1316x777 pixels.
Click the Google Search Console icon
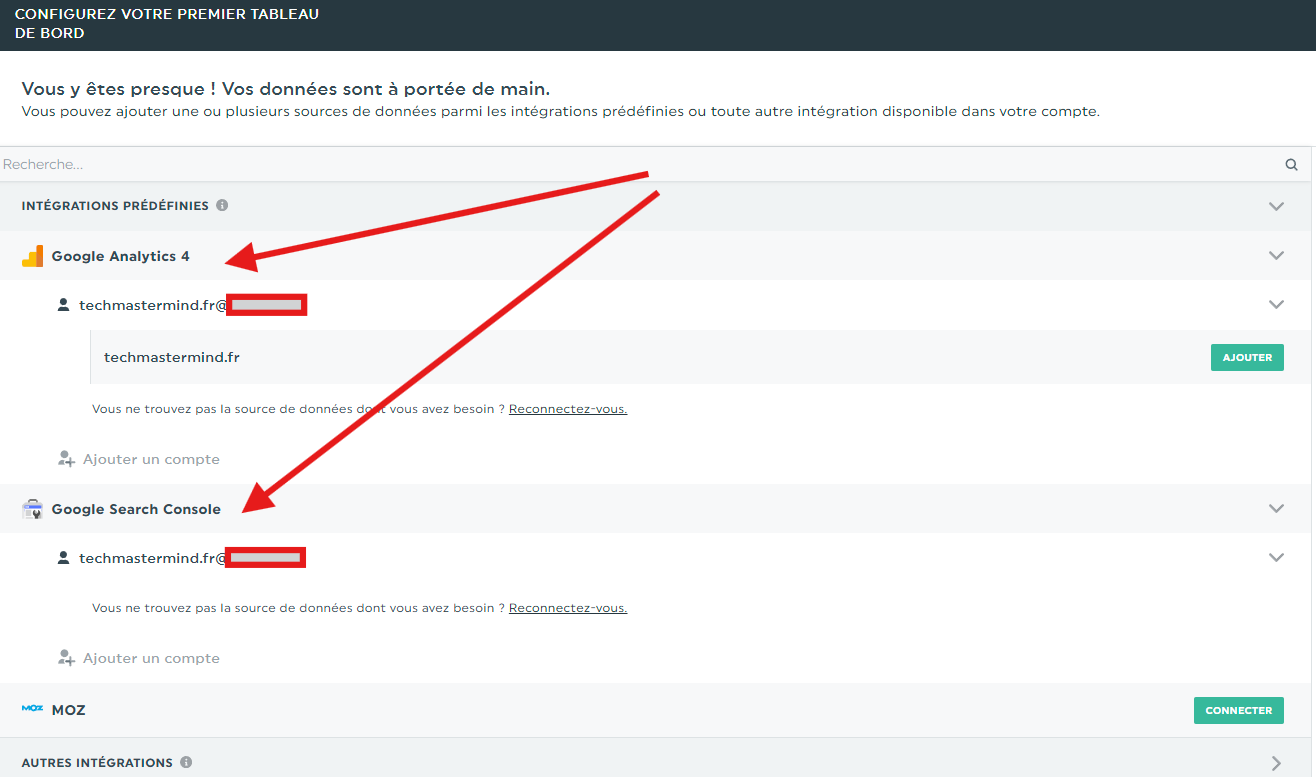32,508
